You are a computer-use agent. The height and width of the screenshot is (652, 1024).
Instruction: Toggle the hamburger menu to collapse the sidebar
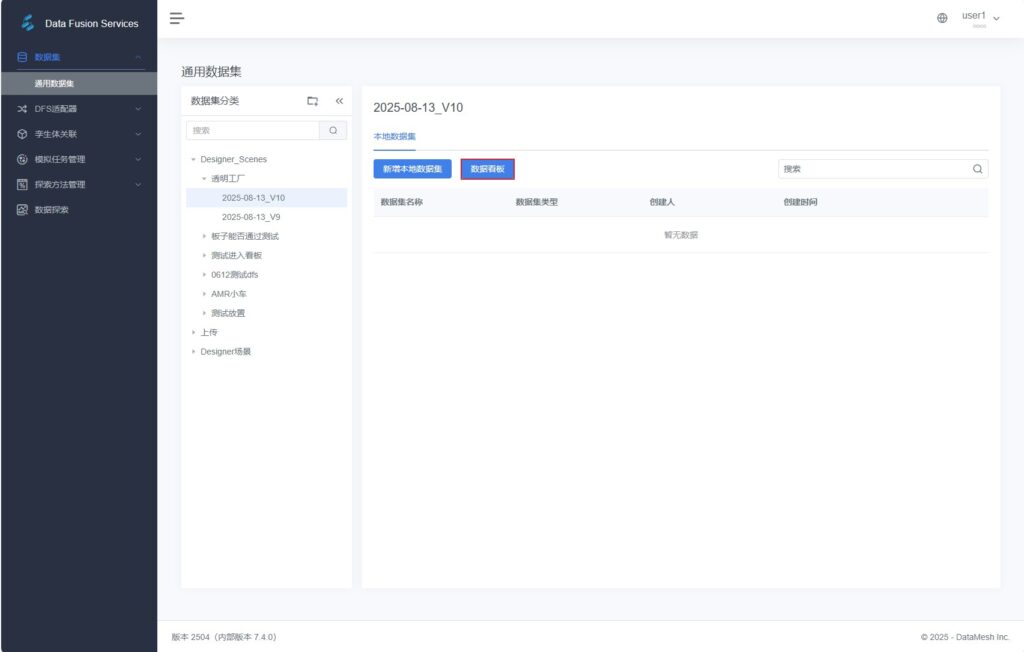(x=177, y=18)
